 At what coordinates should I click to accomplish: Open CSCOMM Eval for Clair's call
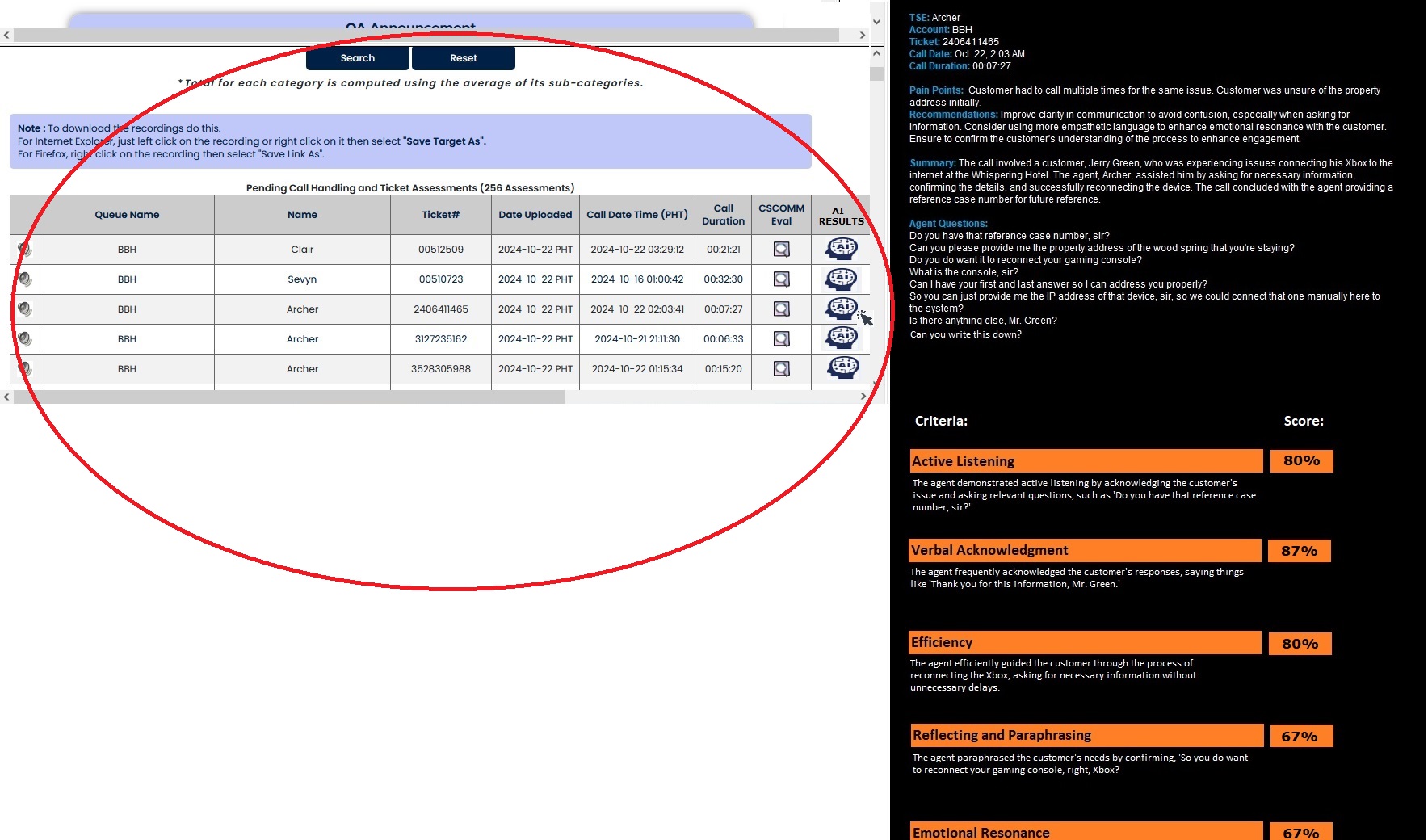pos(781,250)
